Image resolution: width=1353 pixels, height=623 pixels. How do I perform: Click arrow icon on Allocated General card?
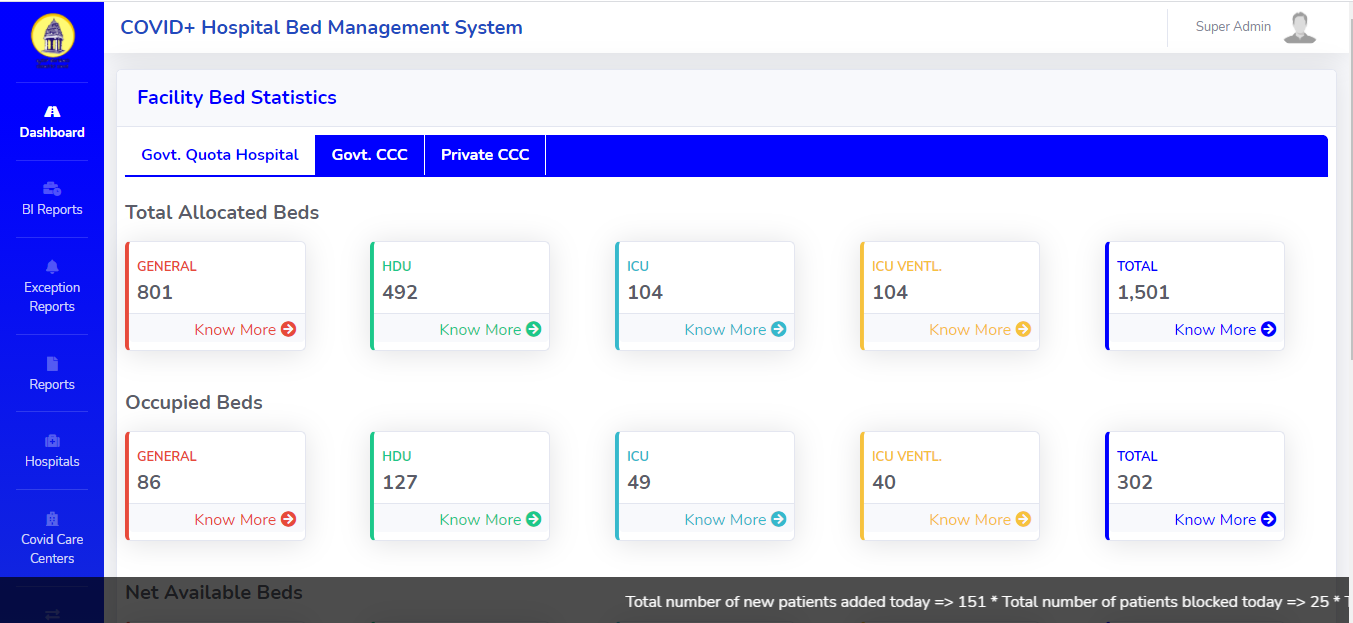point(288,329)
